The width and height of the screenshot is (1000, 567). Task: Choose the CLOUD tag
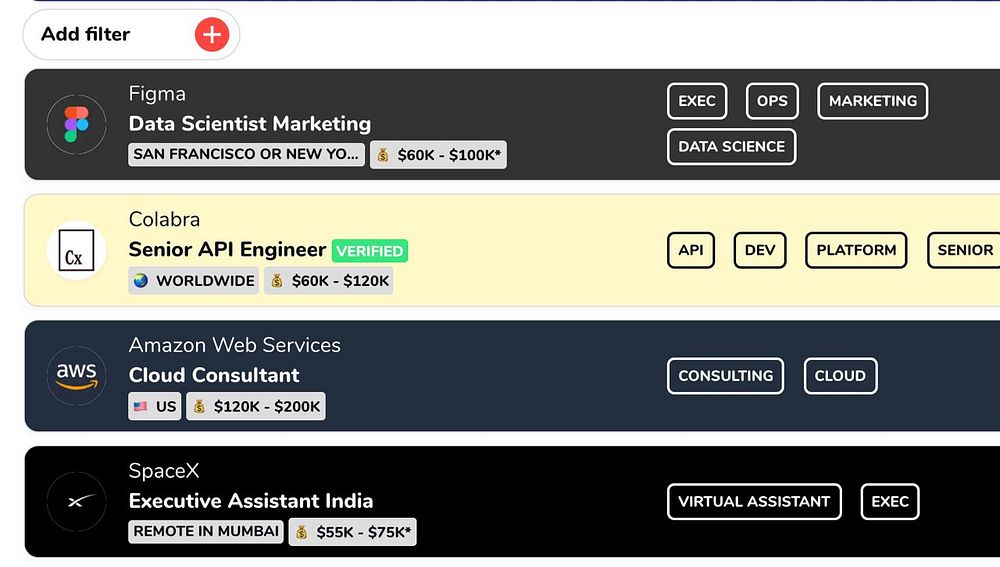click(841, 376)
